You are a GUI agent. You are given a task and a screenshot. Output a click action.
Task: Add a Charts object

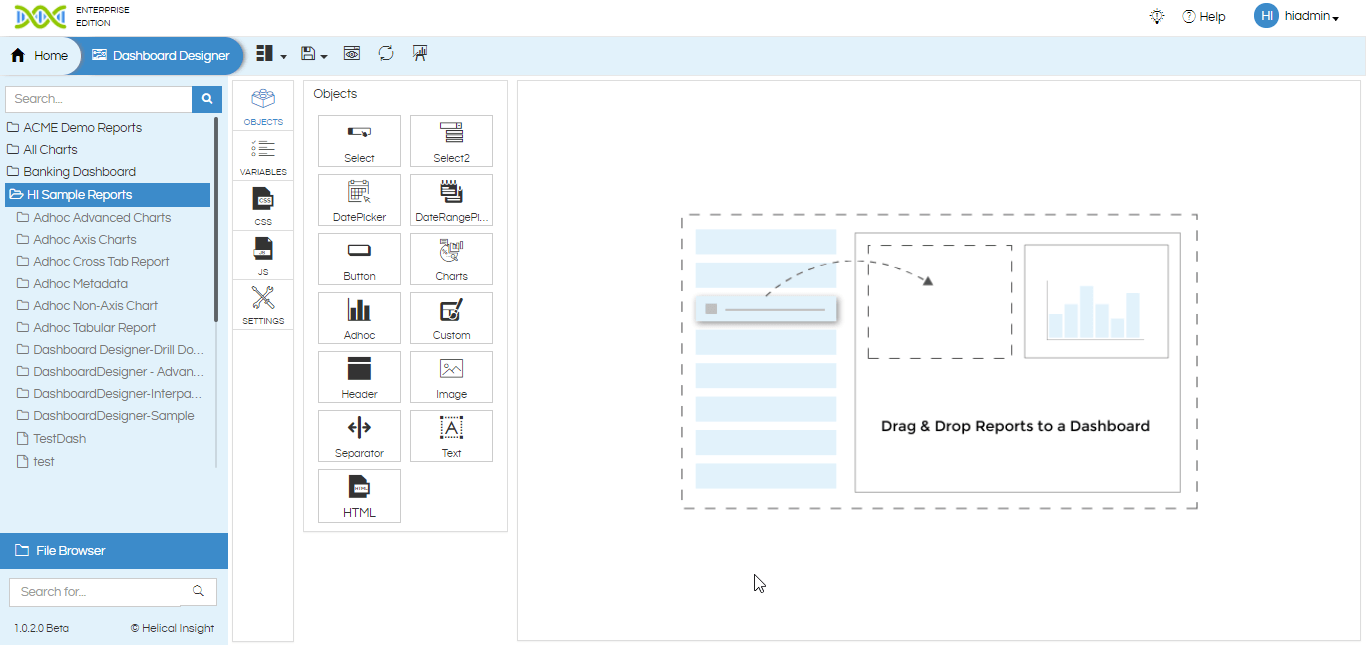pyautogui.click(x=451, y=259)
